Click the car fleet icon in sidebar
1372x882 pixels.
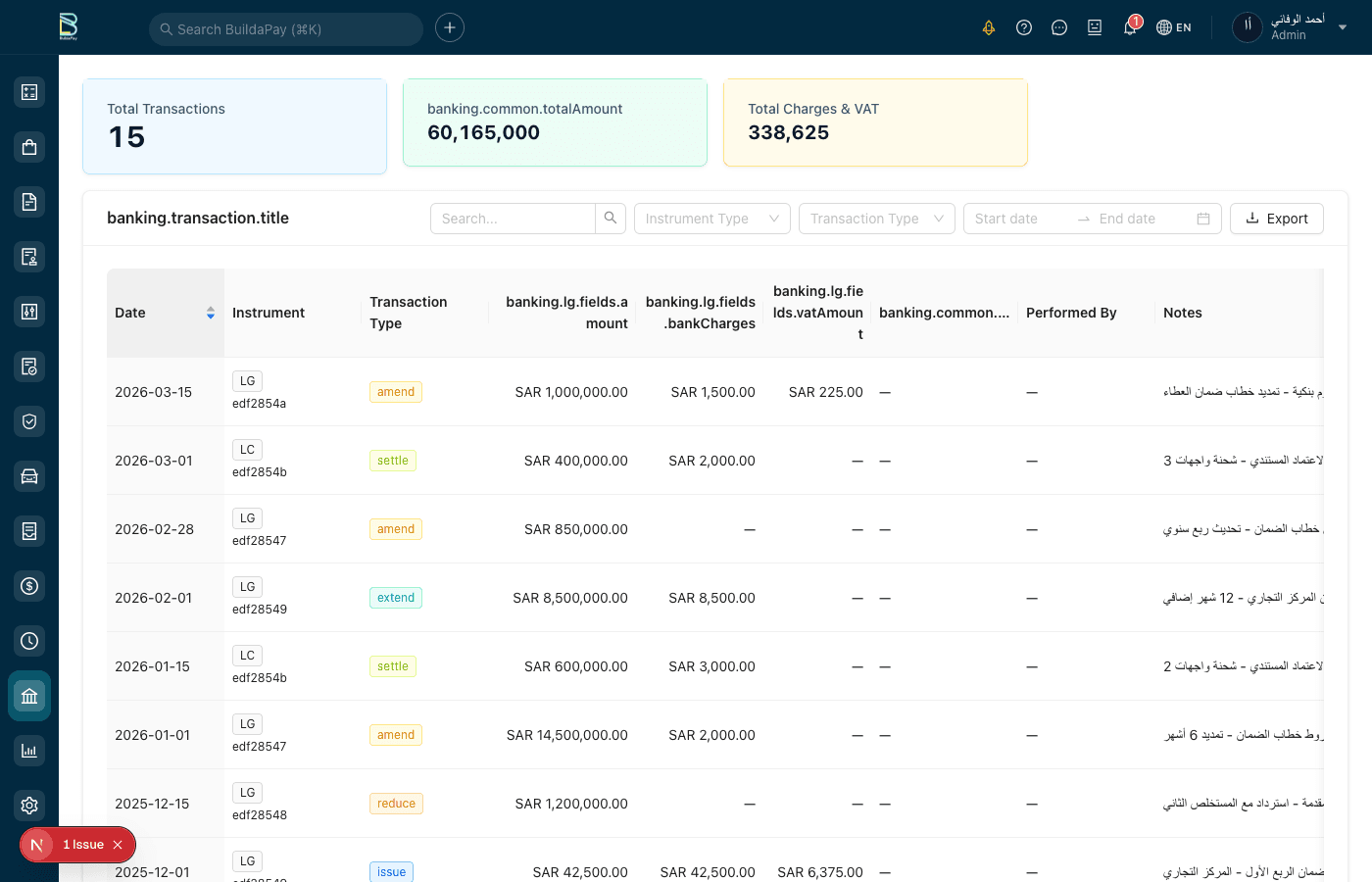point(29,476)
